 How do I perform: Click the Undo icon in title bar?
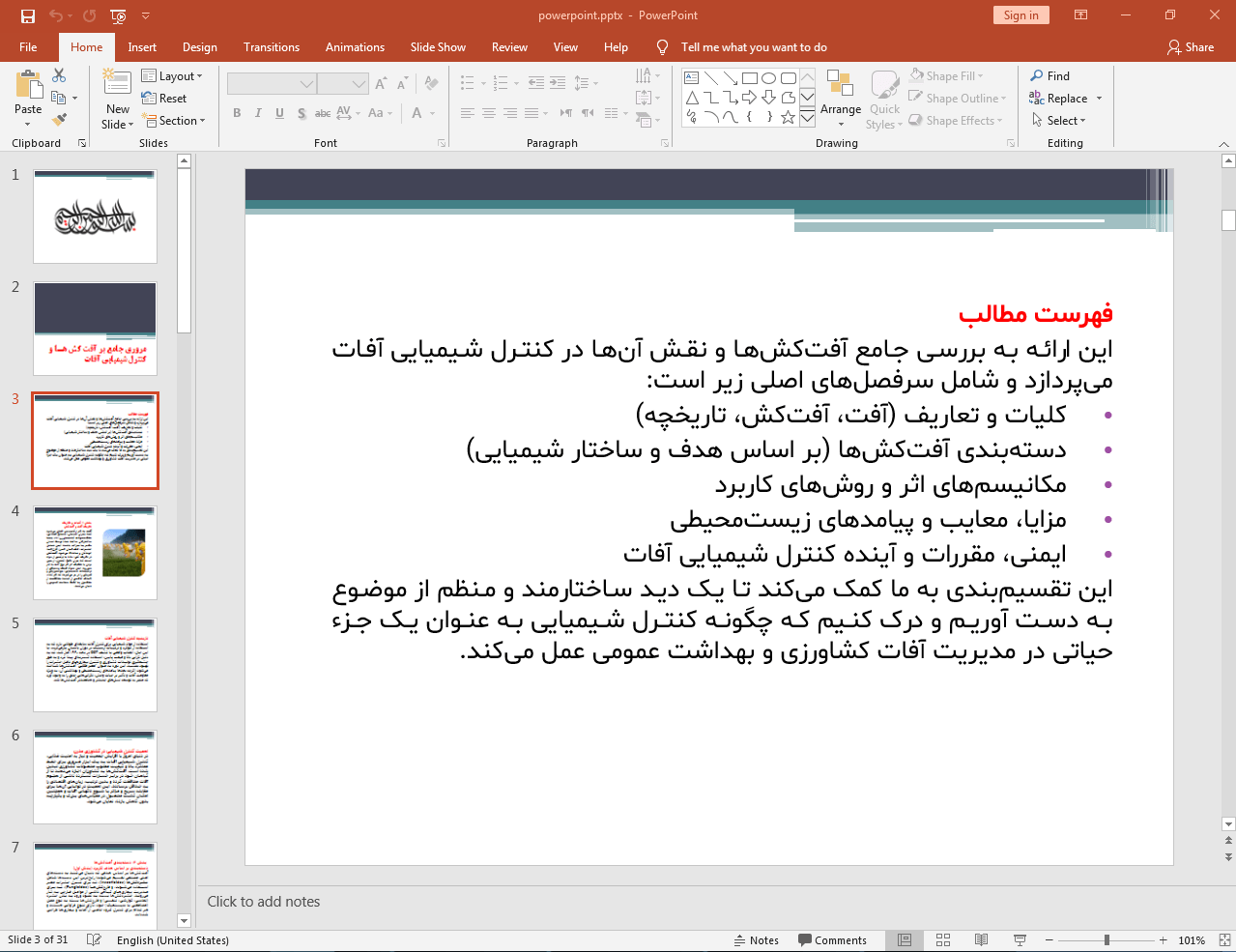click(x=55, y=15)
